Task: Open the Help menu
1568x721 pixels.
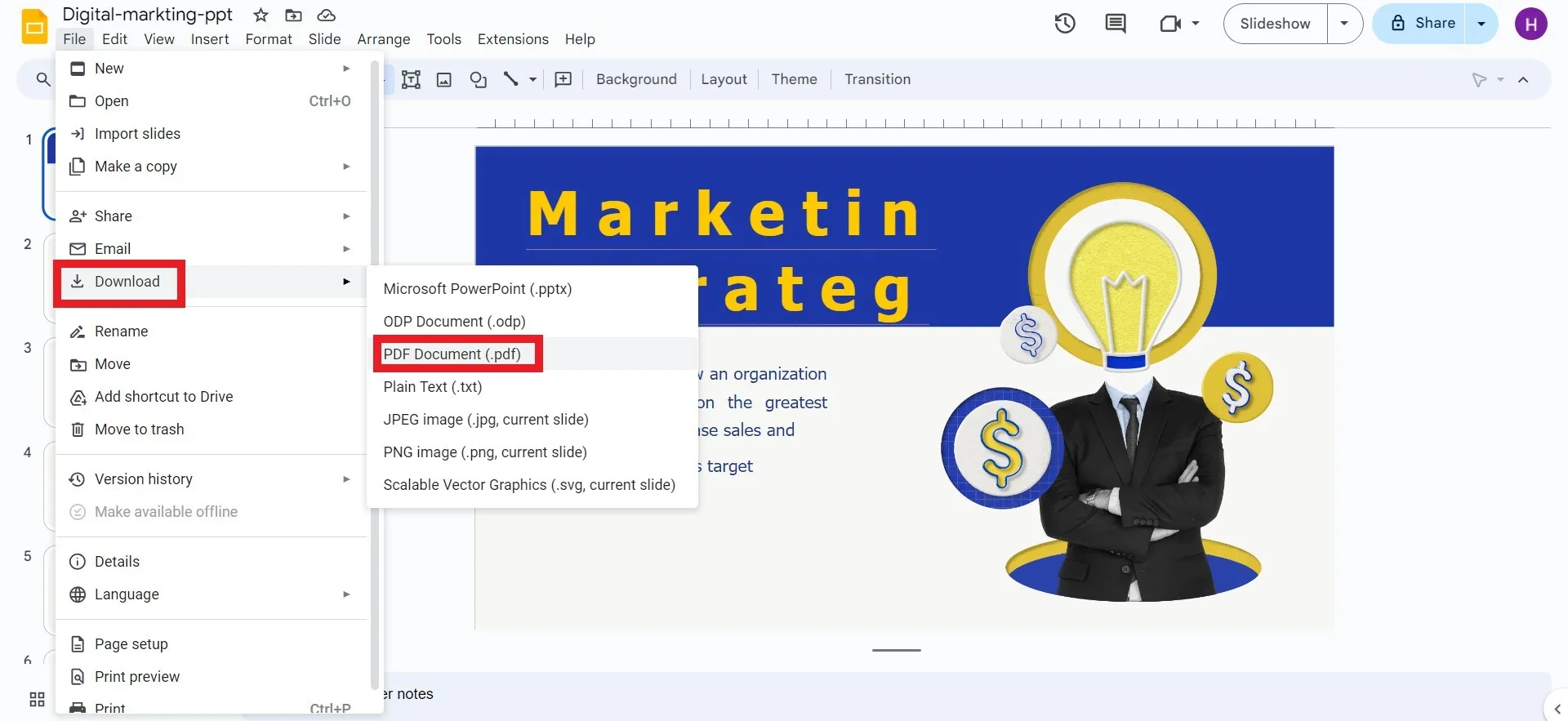Action: [580, 39]
